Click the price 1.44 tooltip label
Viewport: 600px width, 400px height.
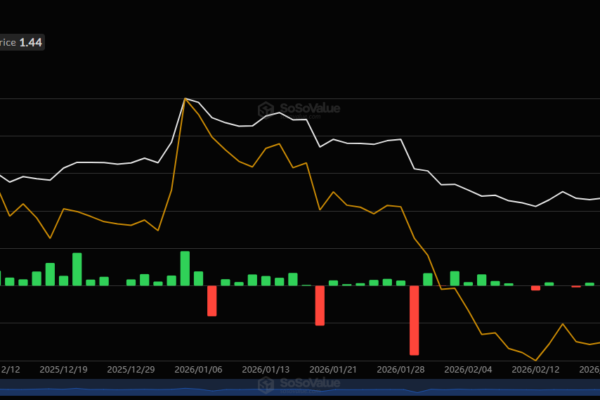[22, 44]
